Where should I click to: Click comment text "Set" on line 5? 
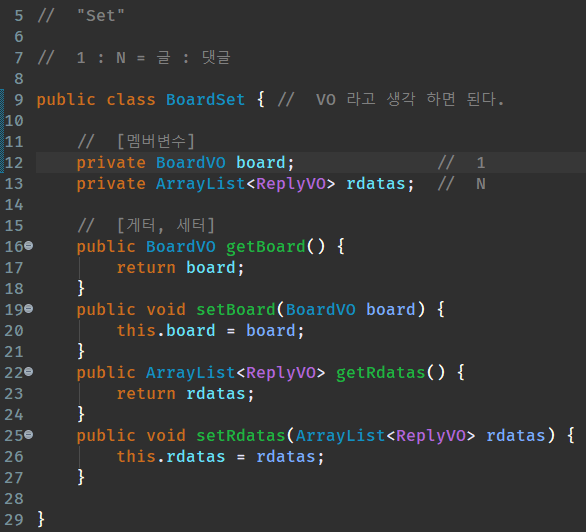[101, 16]
